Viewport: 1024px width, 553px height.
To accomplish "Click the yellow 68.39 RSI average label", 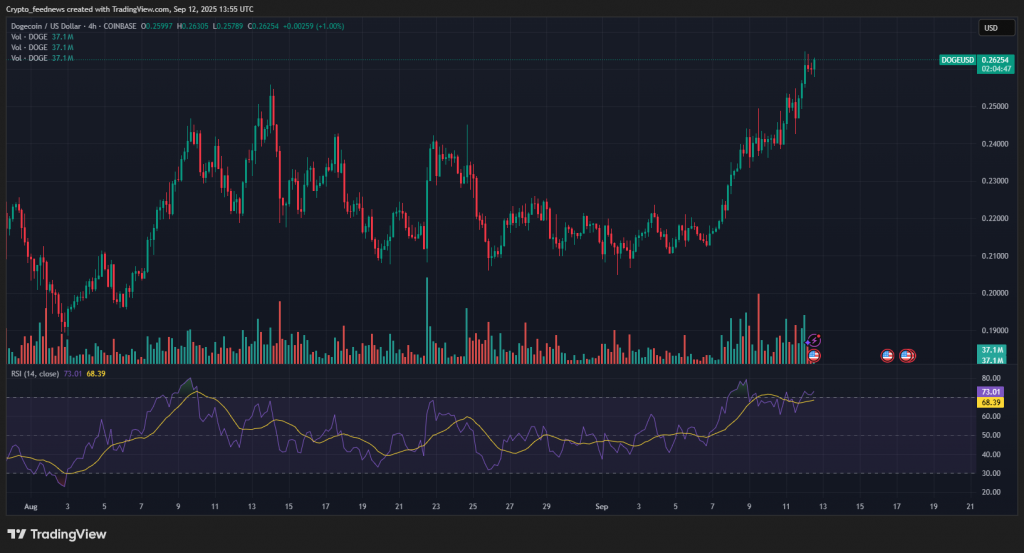I will tap(990, 401).
